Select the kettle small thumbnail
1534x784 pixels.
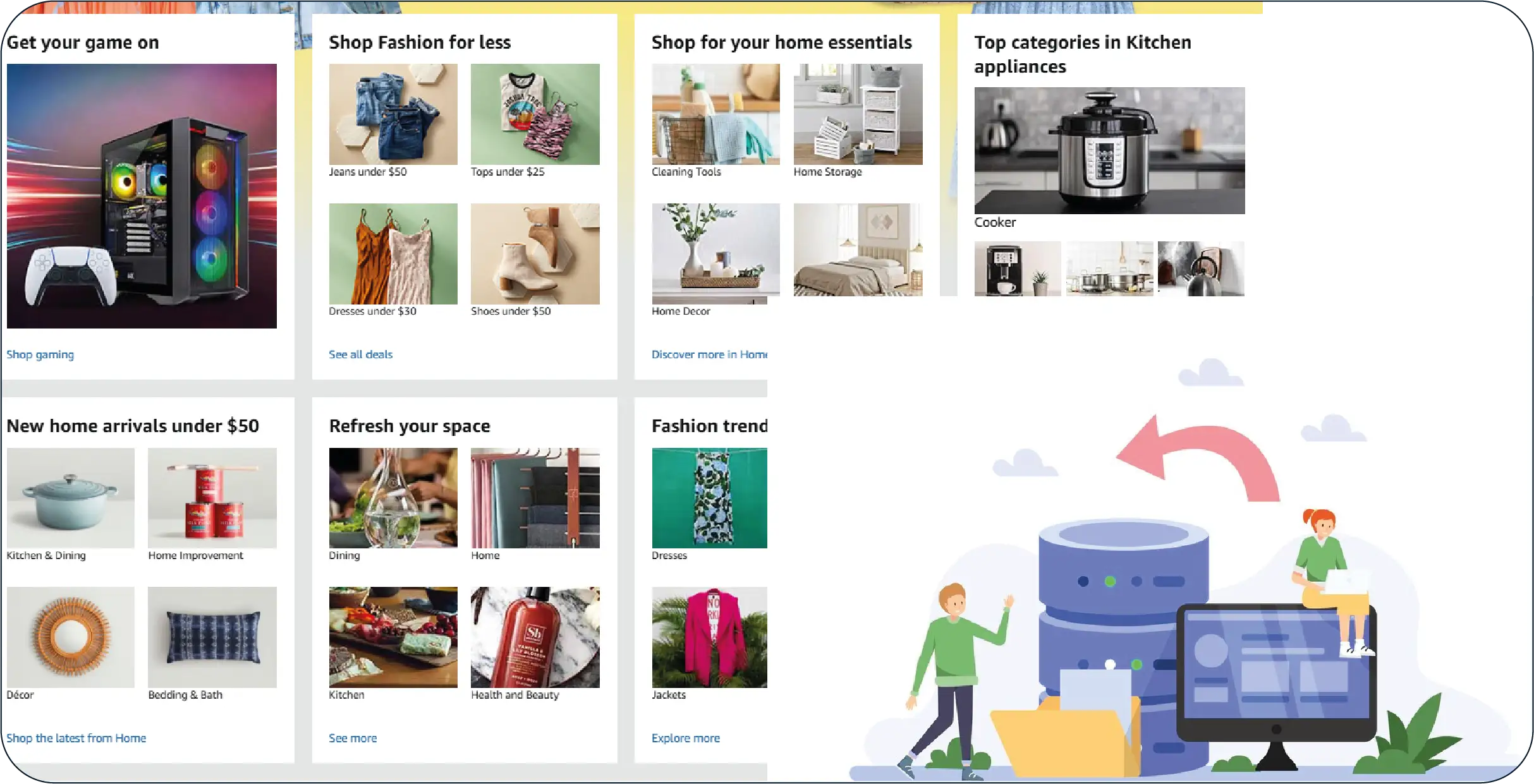point(1201,268)
